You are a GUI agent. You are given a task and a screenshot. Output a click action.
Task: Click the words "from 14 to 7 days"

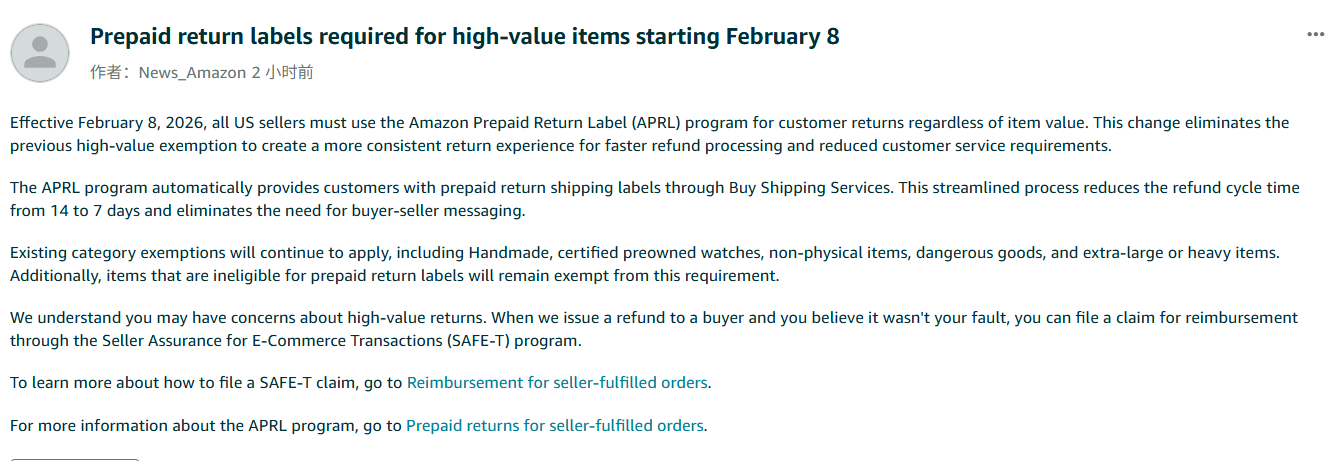click(70, 210)
